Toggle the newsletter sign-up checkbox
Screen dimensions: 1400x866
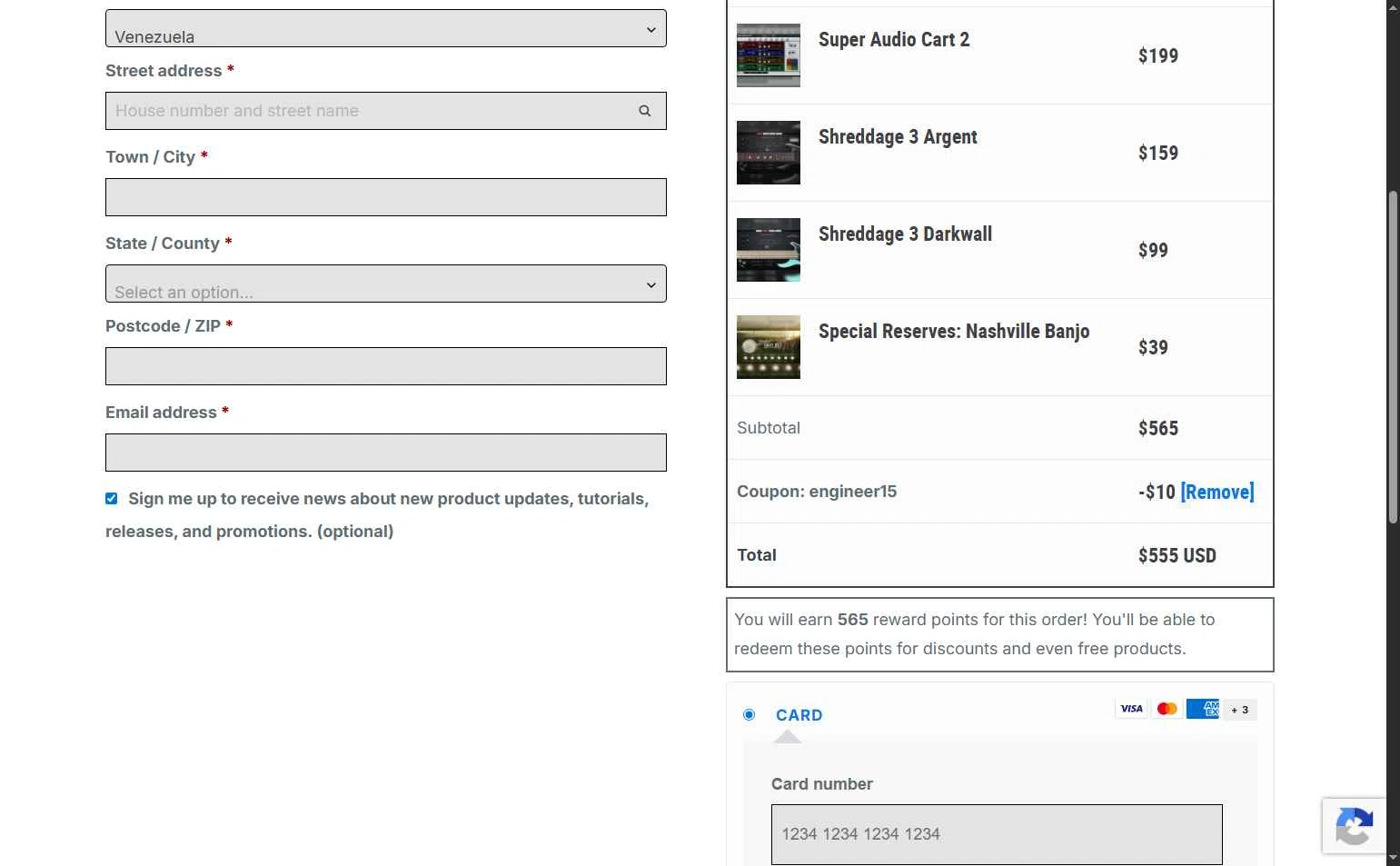(x=112, y=499)
